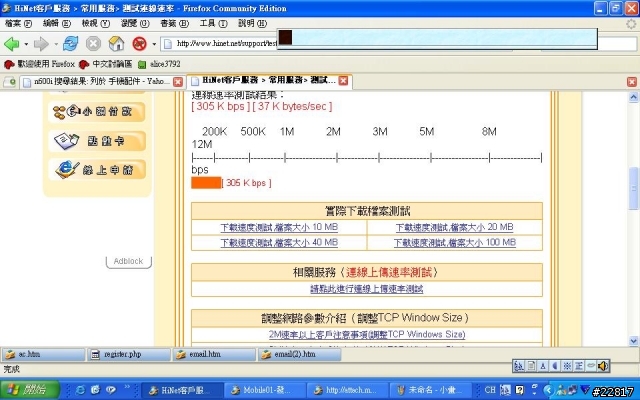Close the n600i Yahoo tab

pos(178,82)
